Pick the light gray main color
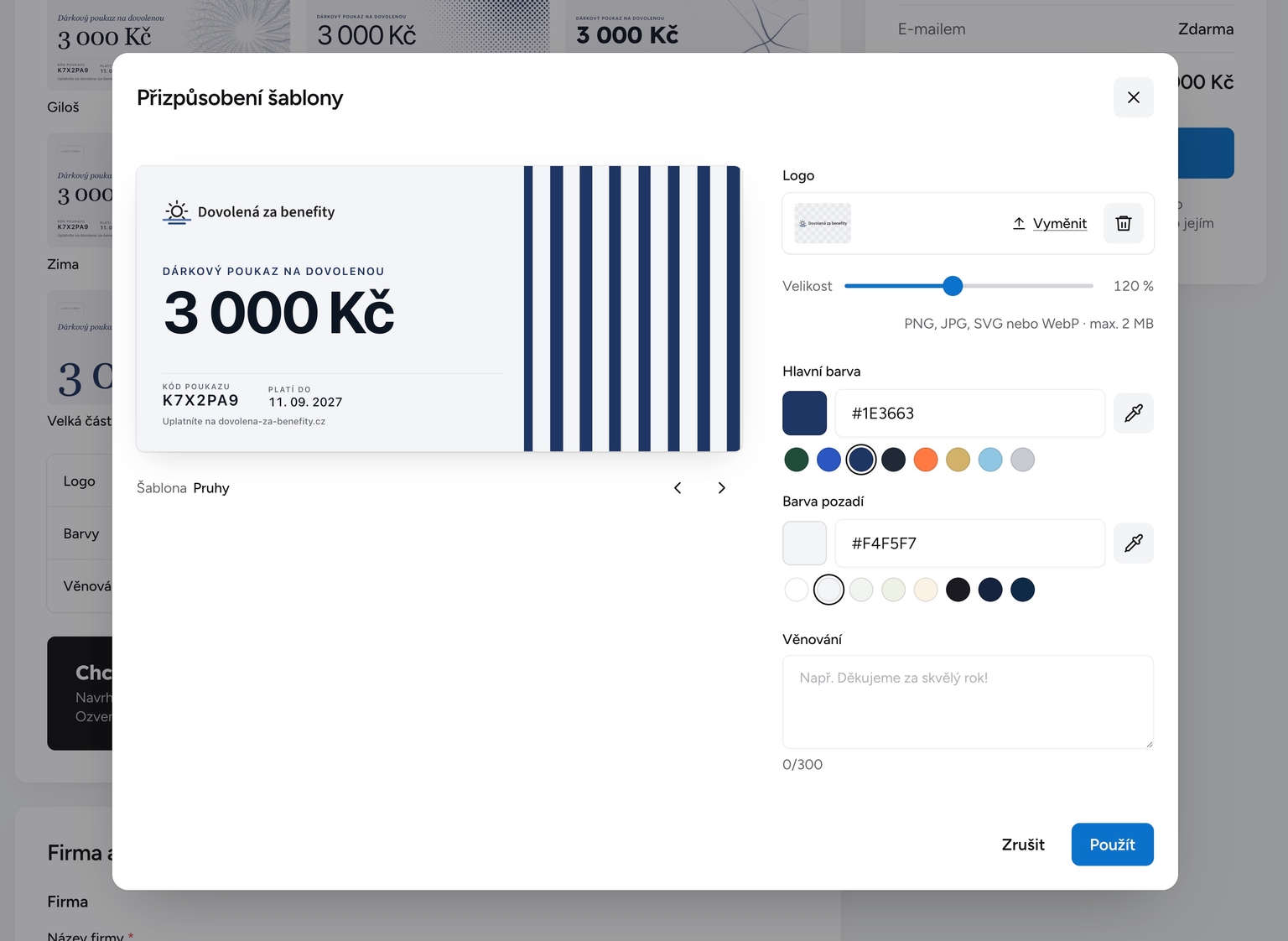Viewport: 1288px width, 941px height. click(x=1022, y=460)
